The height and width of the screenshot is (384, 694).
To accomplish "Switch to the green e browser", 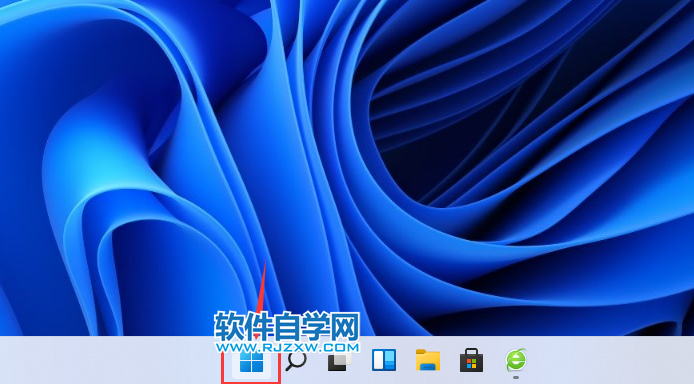I will tap(516, 360).
